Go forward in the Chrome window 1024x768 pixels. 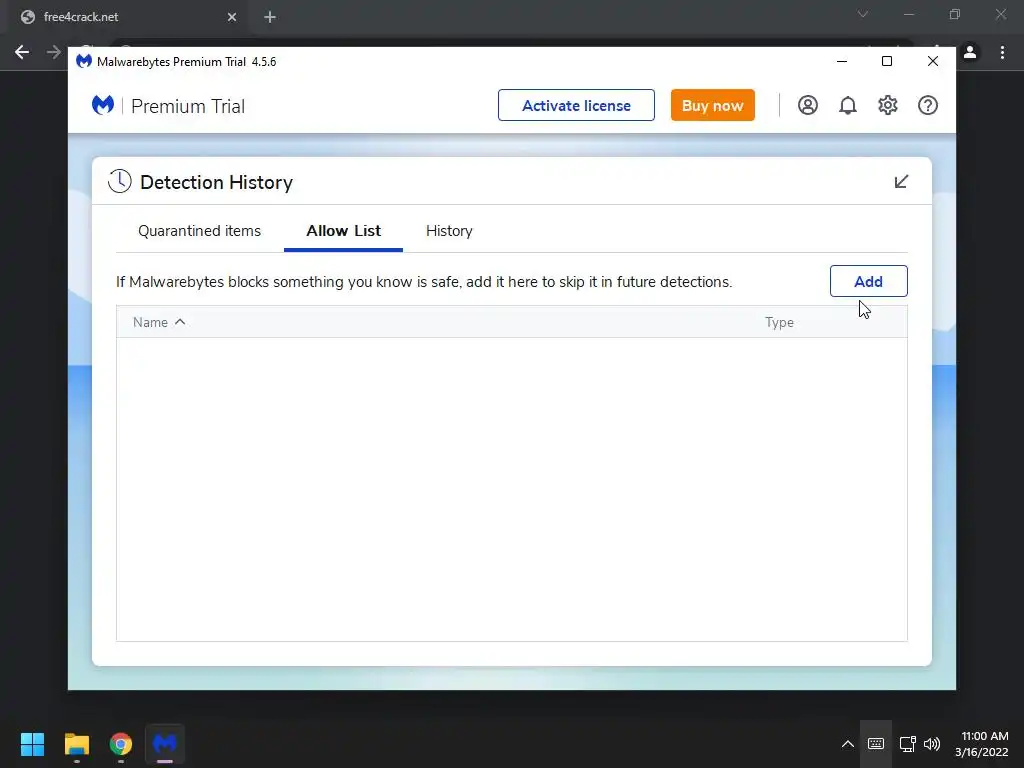point(54,52)
